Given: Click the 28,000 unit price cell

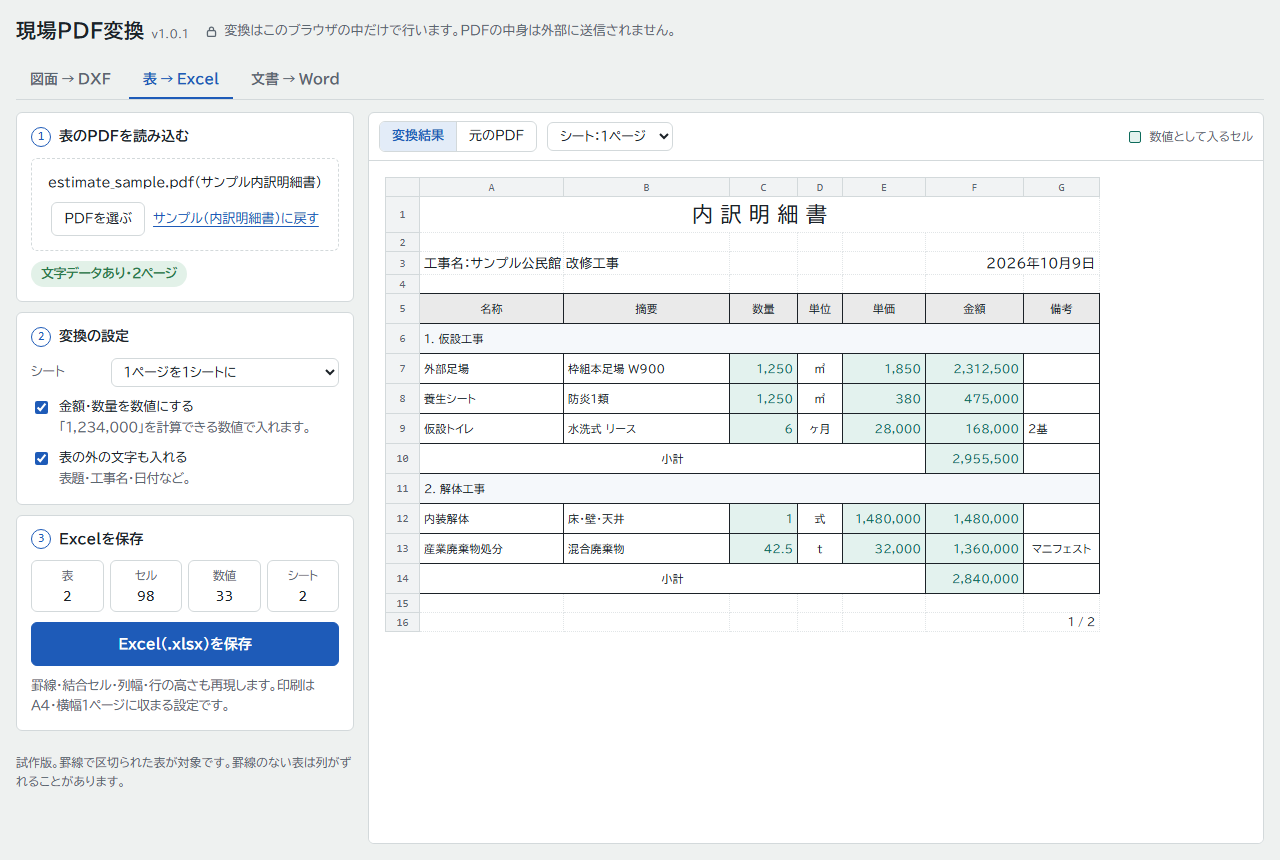Looking at the screenshot, I should coord(884,429).
